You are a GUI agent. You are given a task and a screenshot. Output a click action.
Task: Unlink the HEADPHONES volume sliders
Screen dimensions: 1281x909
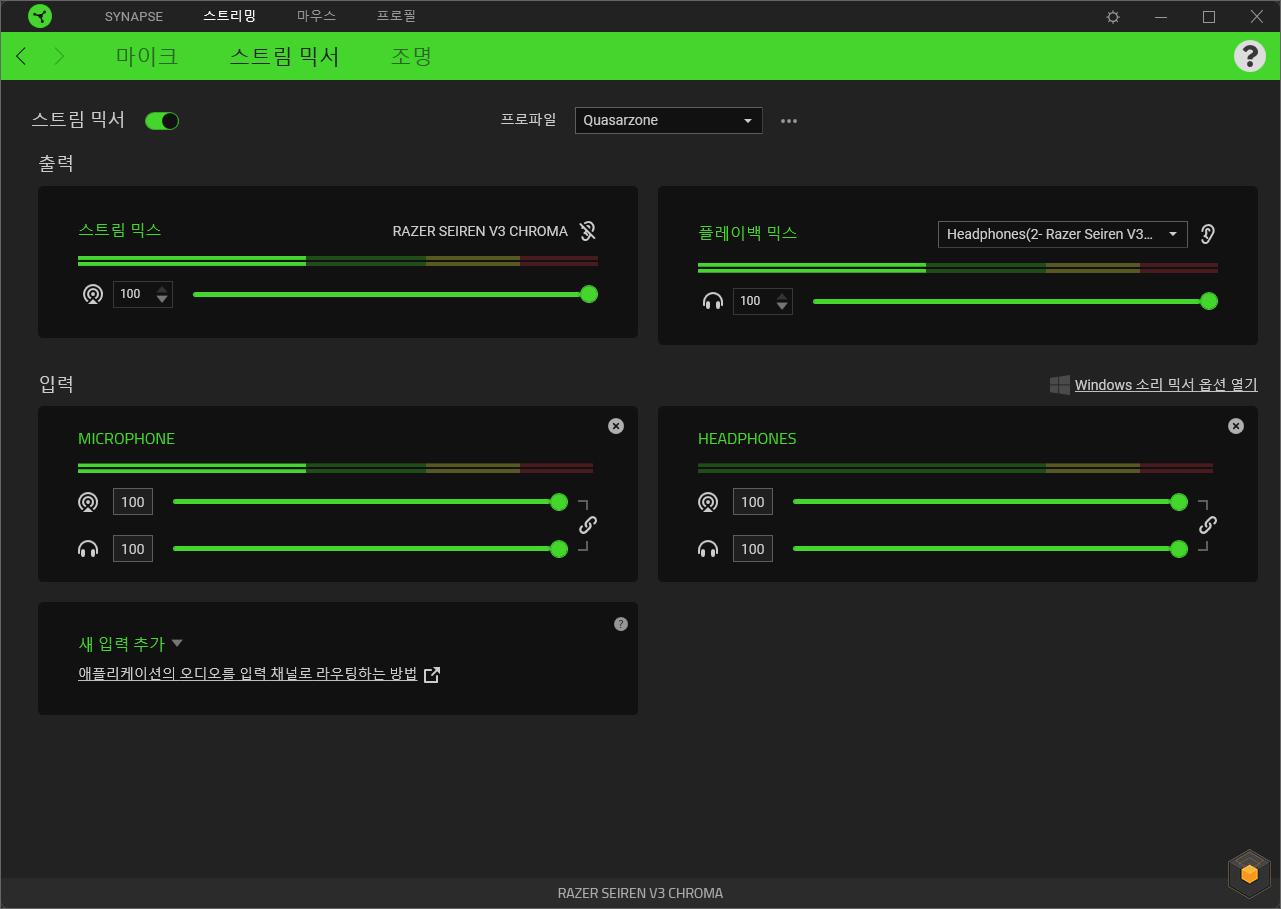tap(1208, 525)
